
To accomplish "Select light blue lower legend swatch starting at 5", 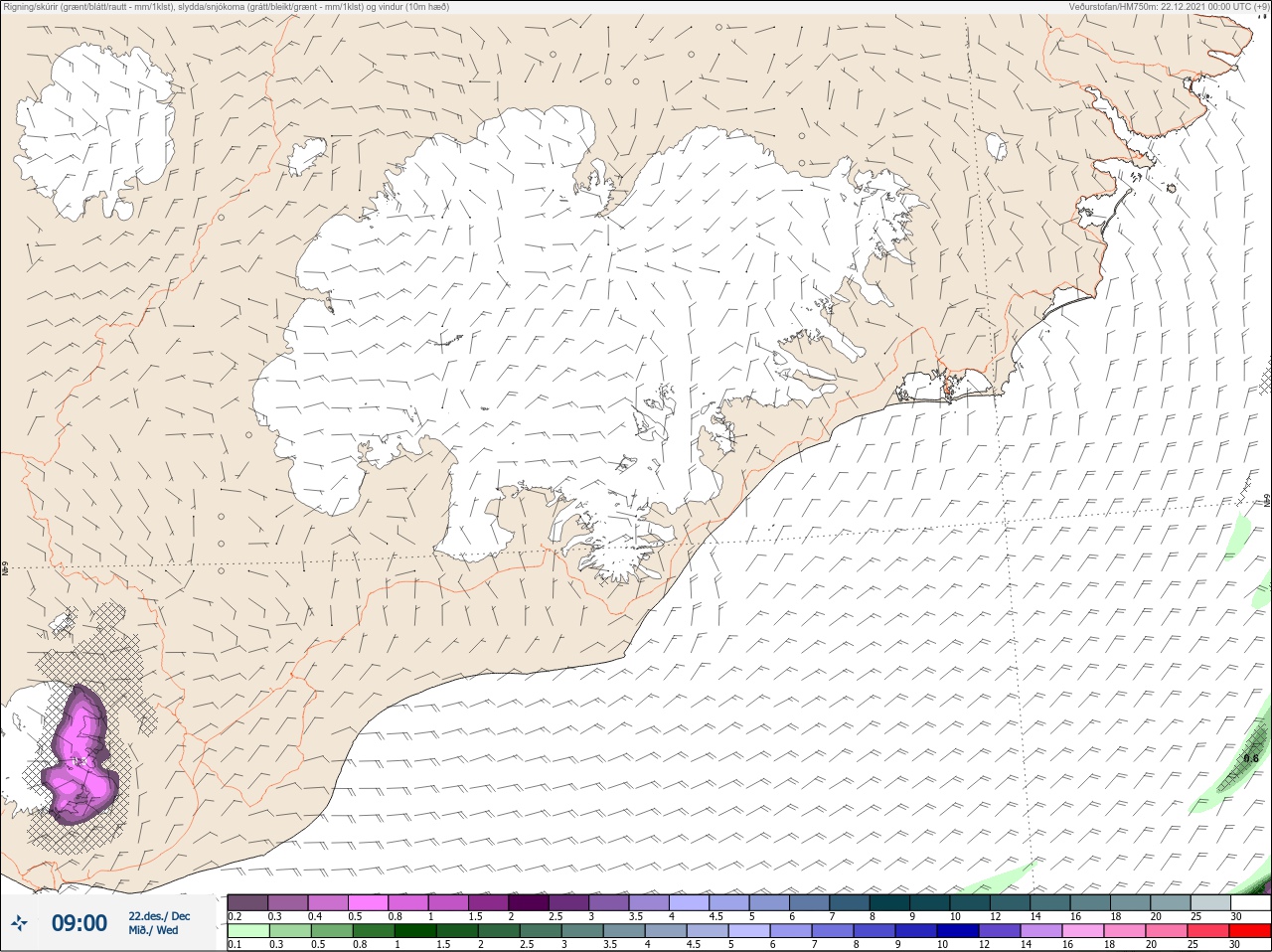I will (749, 931).
